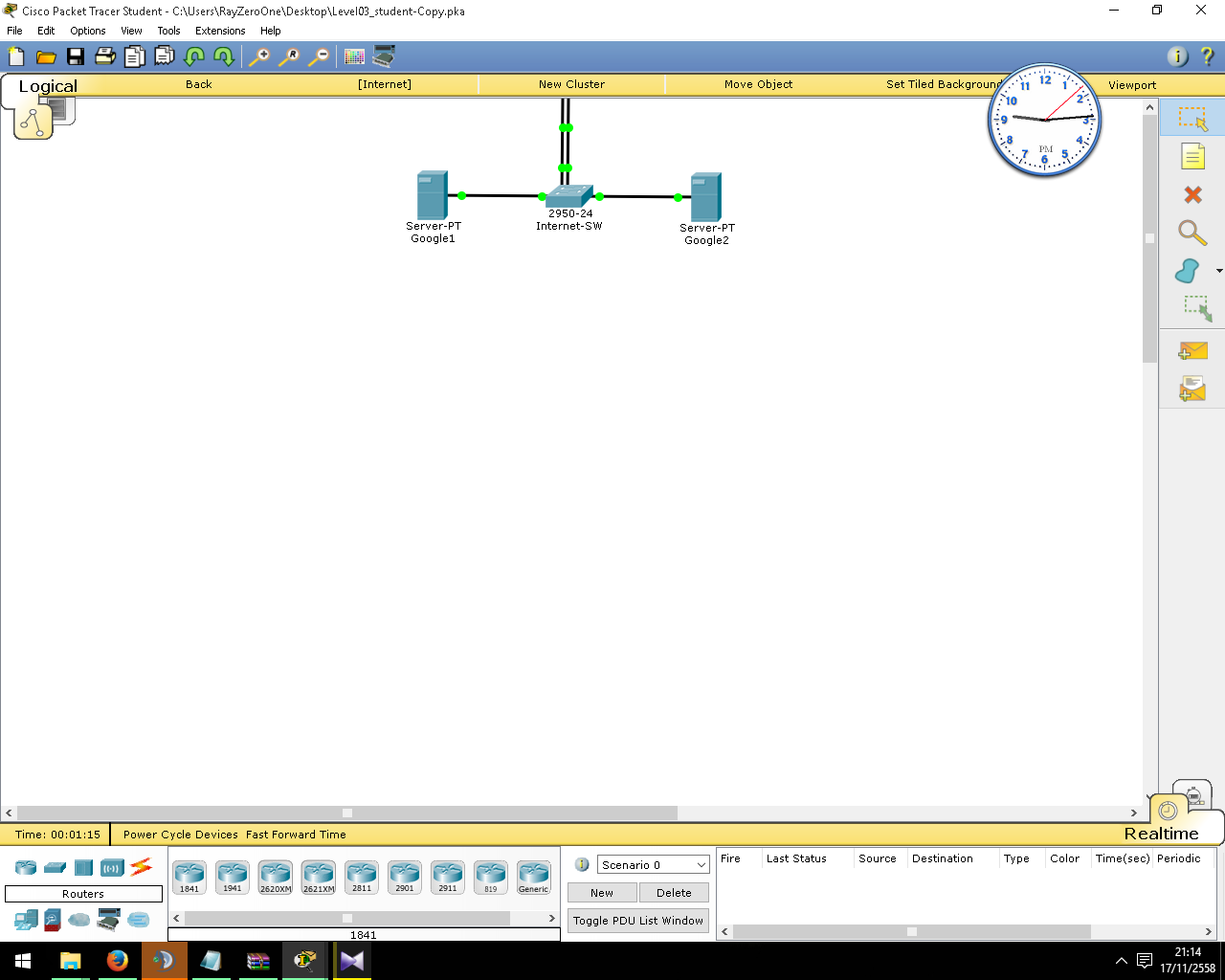
Task: Open the Drawing Palette
Action: pos(354,56)
